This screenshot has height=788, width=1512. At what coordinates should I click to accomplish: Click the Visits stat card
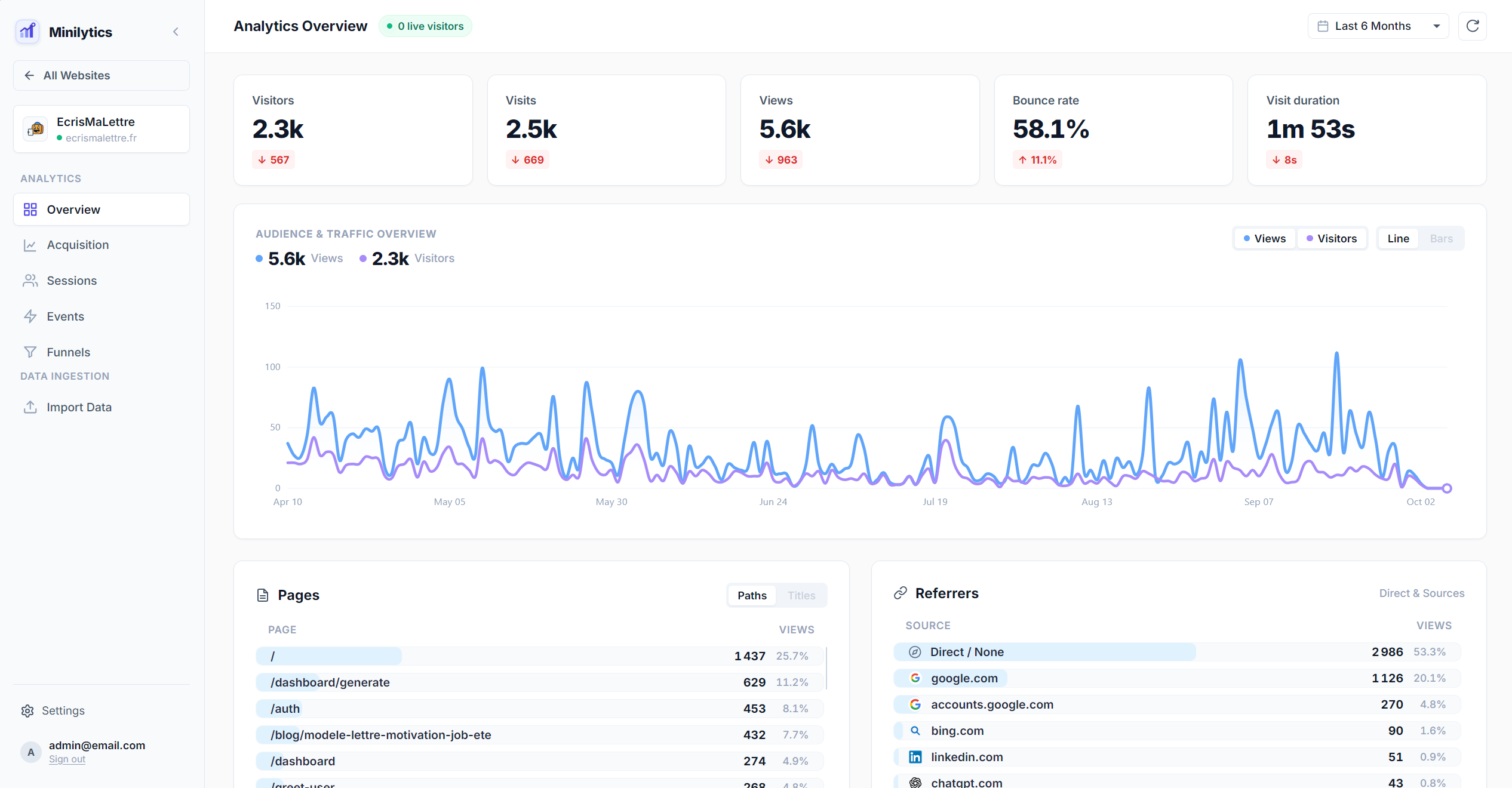[x=607, y=130]
